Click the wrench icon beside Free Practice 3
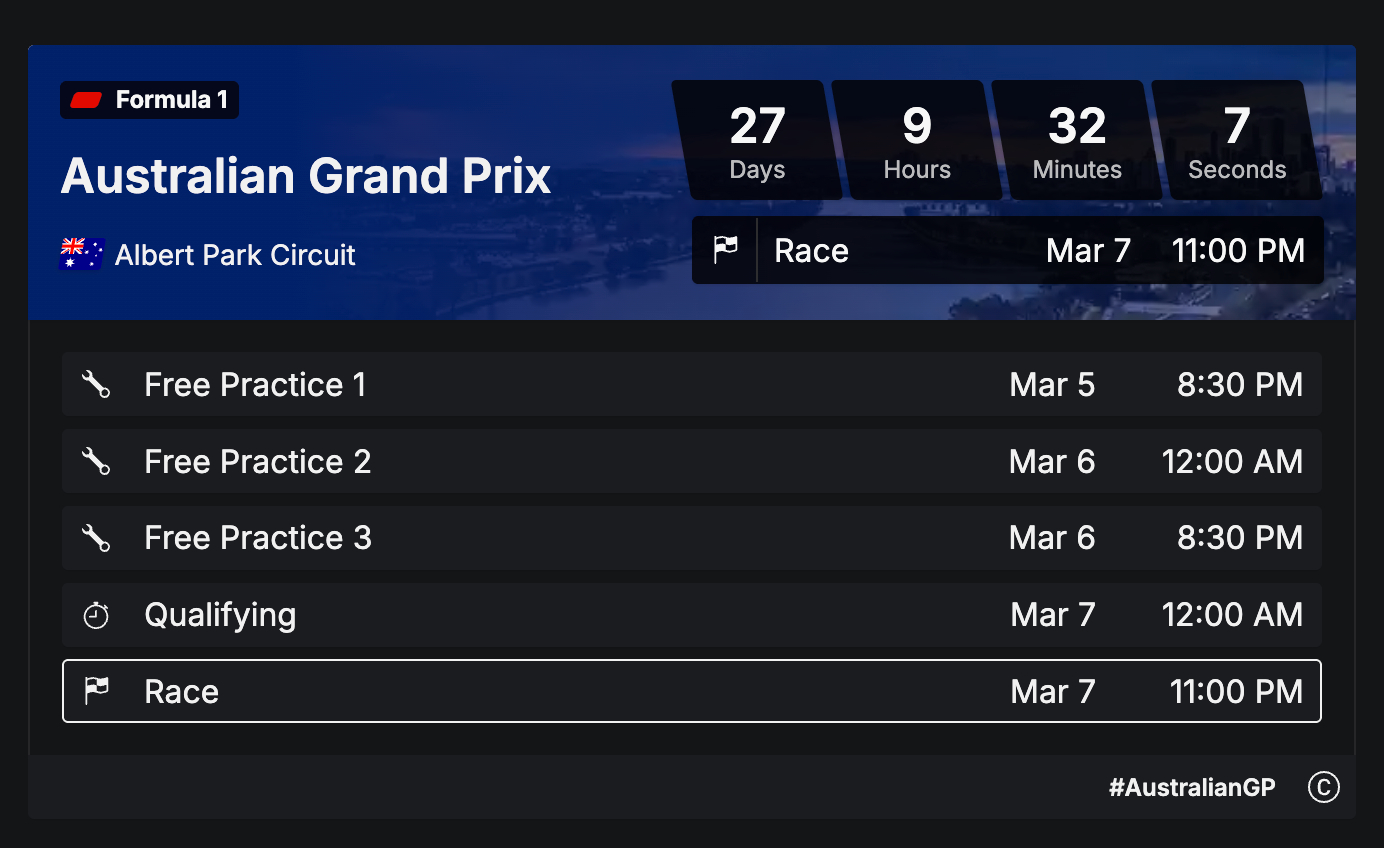1384x848 pixels. 96,538
